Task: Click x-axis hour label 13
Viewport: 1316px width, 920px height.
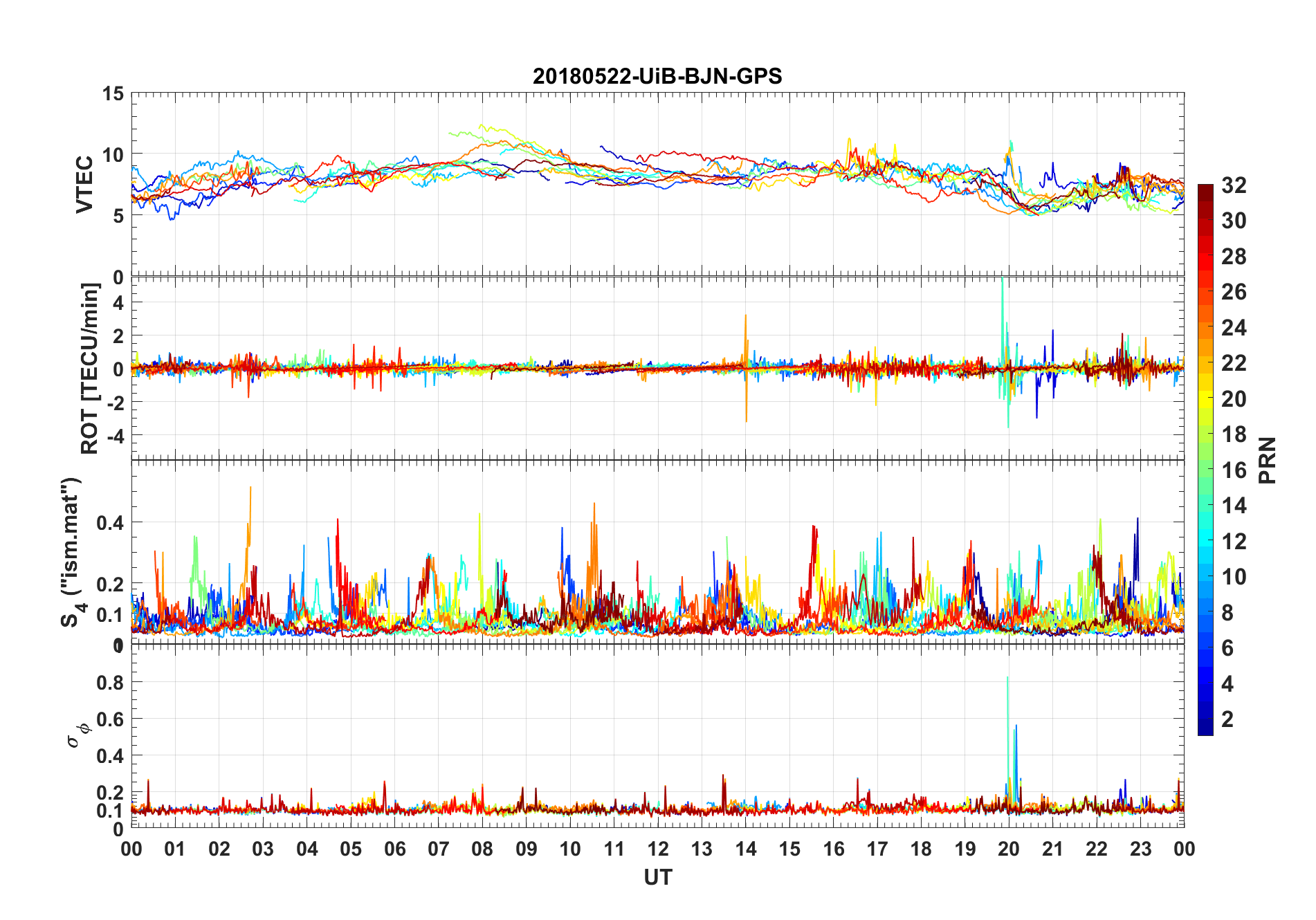Action: click(x=702, y=849)
